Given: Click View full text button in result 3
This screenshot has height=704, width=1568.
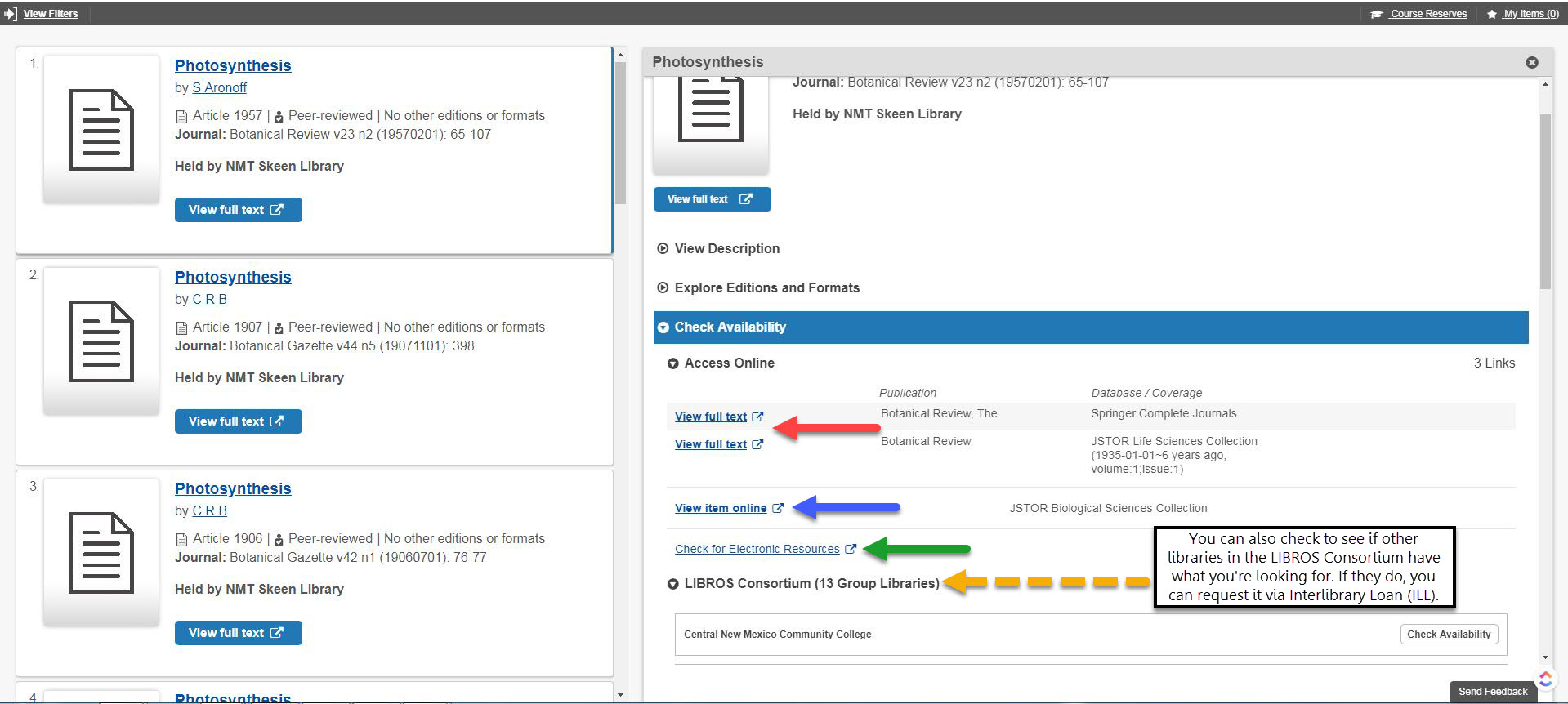Looking at the screenshot, I should point(238,633).
